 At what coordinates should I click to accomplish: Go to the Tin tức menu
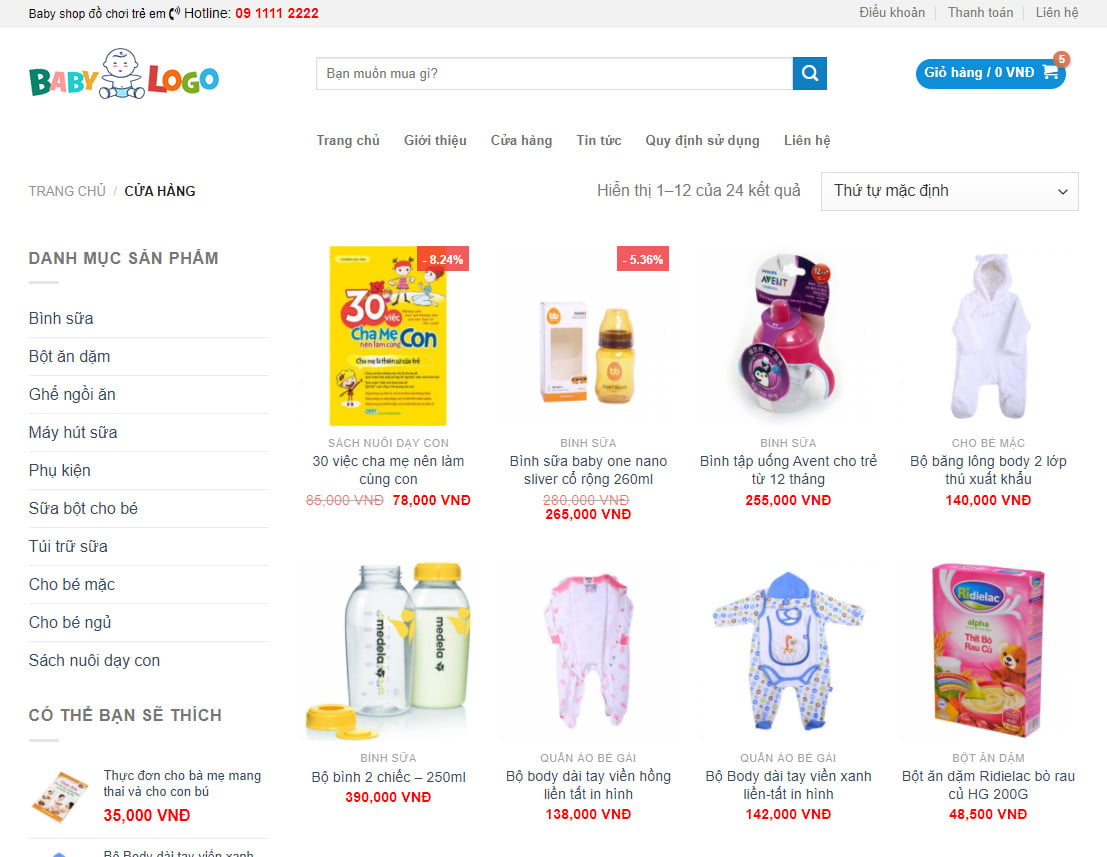click(x=599, y=140)
